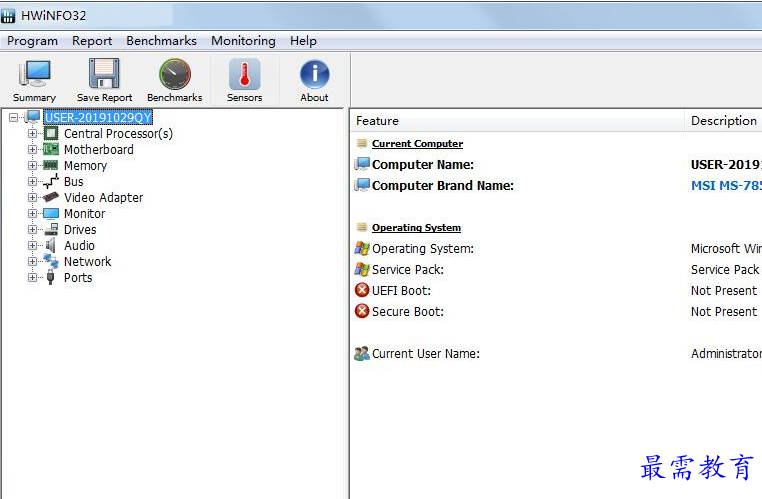
Task: Click the Windows flag icon by Service Pack
Action: [x=362, y=269]
